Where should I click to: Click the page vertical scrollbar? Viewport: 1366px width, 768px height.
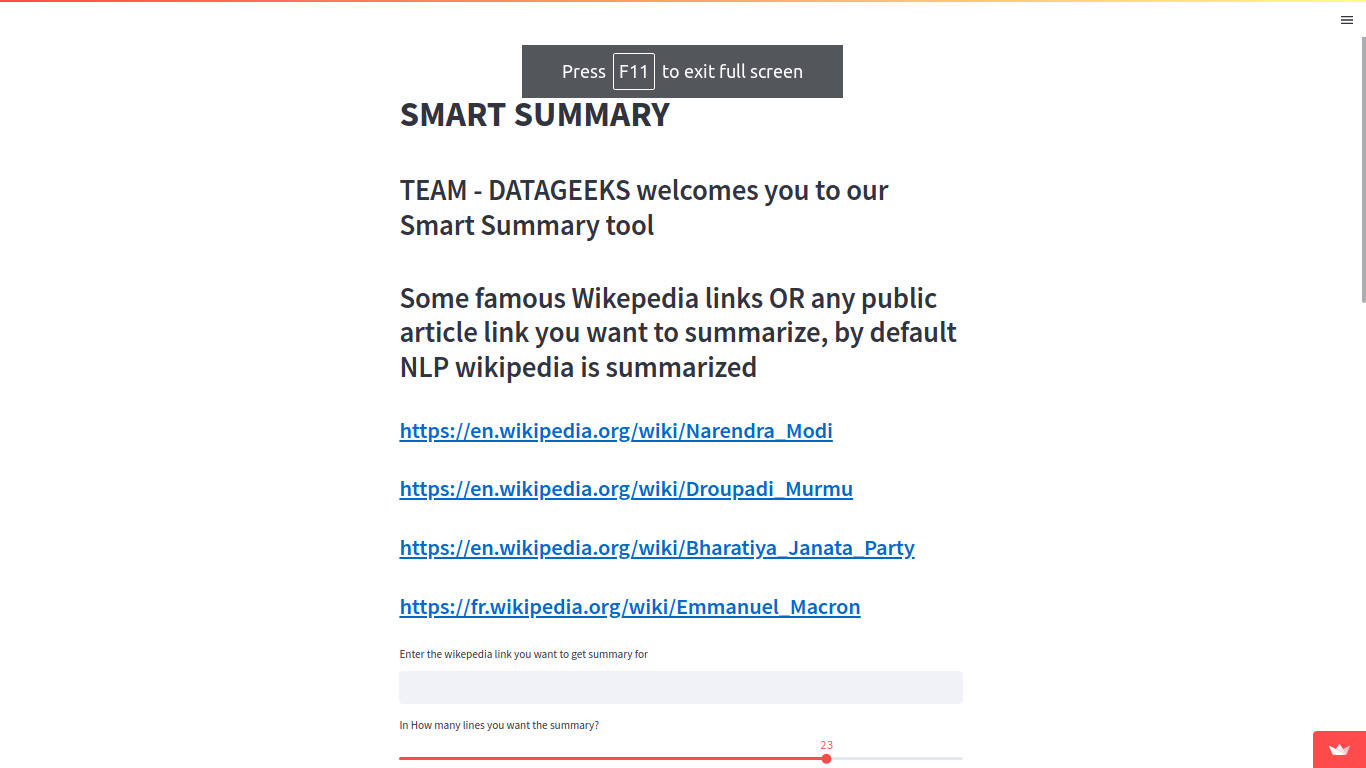point(1362,170)
